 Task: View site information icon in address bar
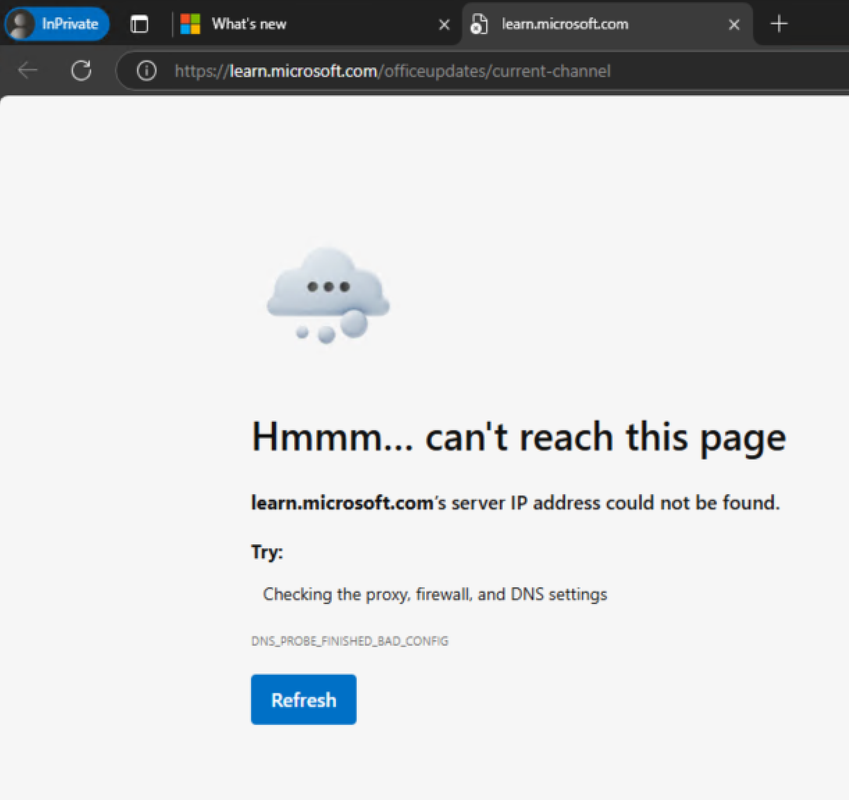[146, 70]
